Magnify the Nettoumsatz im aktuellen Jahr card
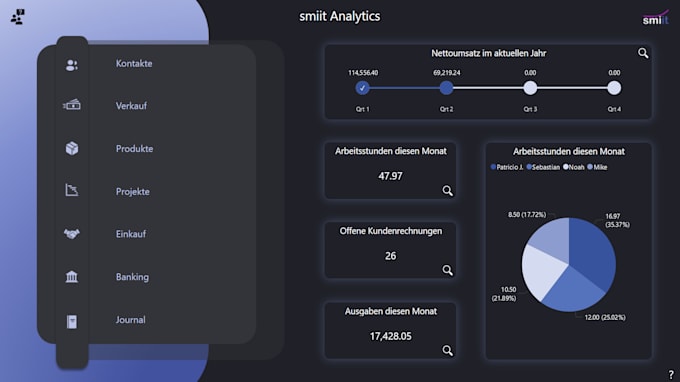Screen dimensions: 680x382 [643, 53]
